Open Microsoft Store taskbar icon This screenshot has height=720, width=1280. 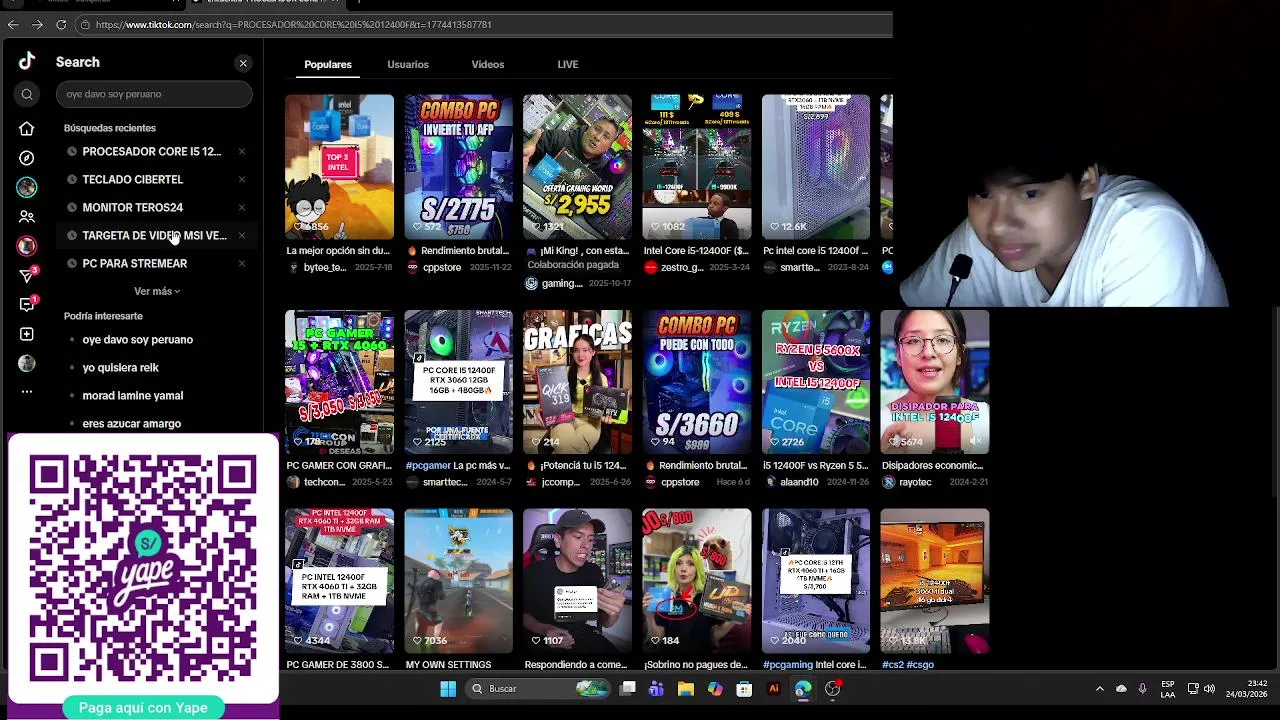pos(744,689)
